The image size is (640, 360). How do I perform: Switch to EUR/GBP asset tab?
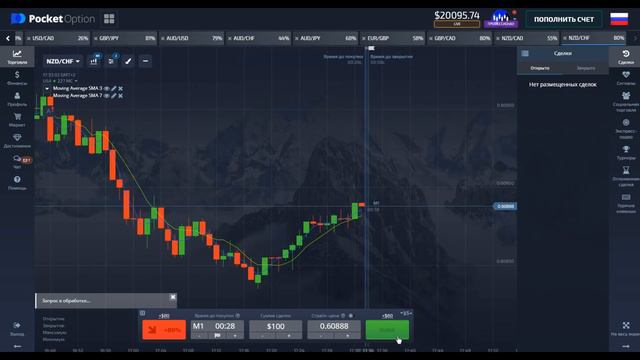coord(393,38)
